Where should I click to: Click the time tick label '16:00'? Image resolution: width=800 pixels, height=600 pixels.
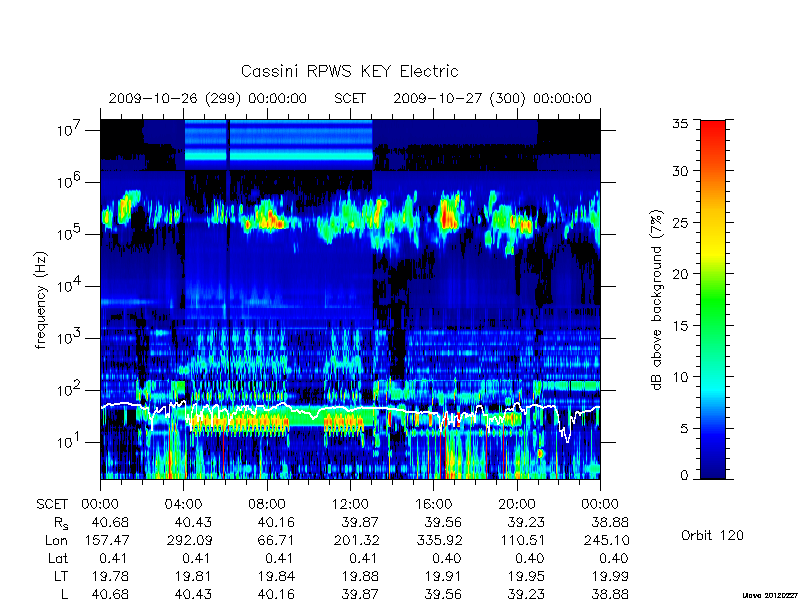point(433,504)
